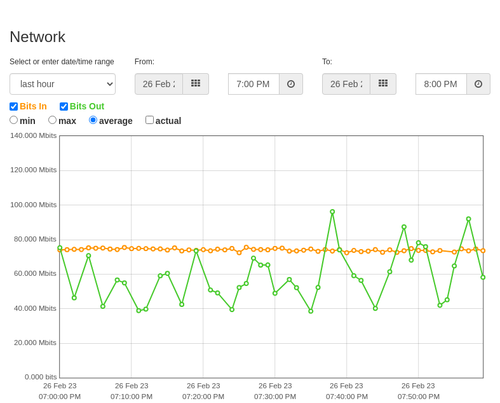
Task: Open the To time clock icon
Action: point(478,84)
